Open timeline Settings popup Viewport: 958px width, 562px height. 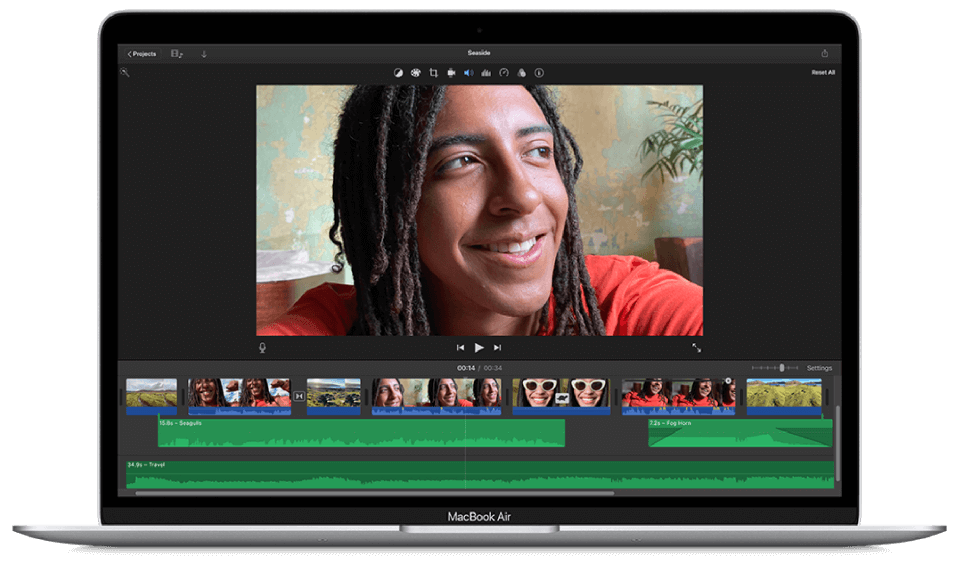click(x=819, y=368)
